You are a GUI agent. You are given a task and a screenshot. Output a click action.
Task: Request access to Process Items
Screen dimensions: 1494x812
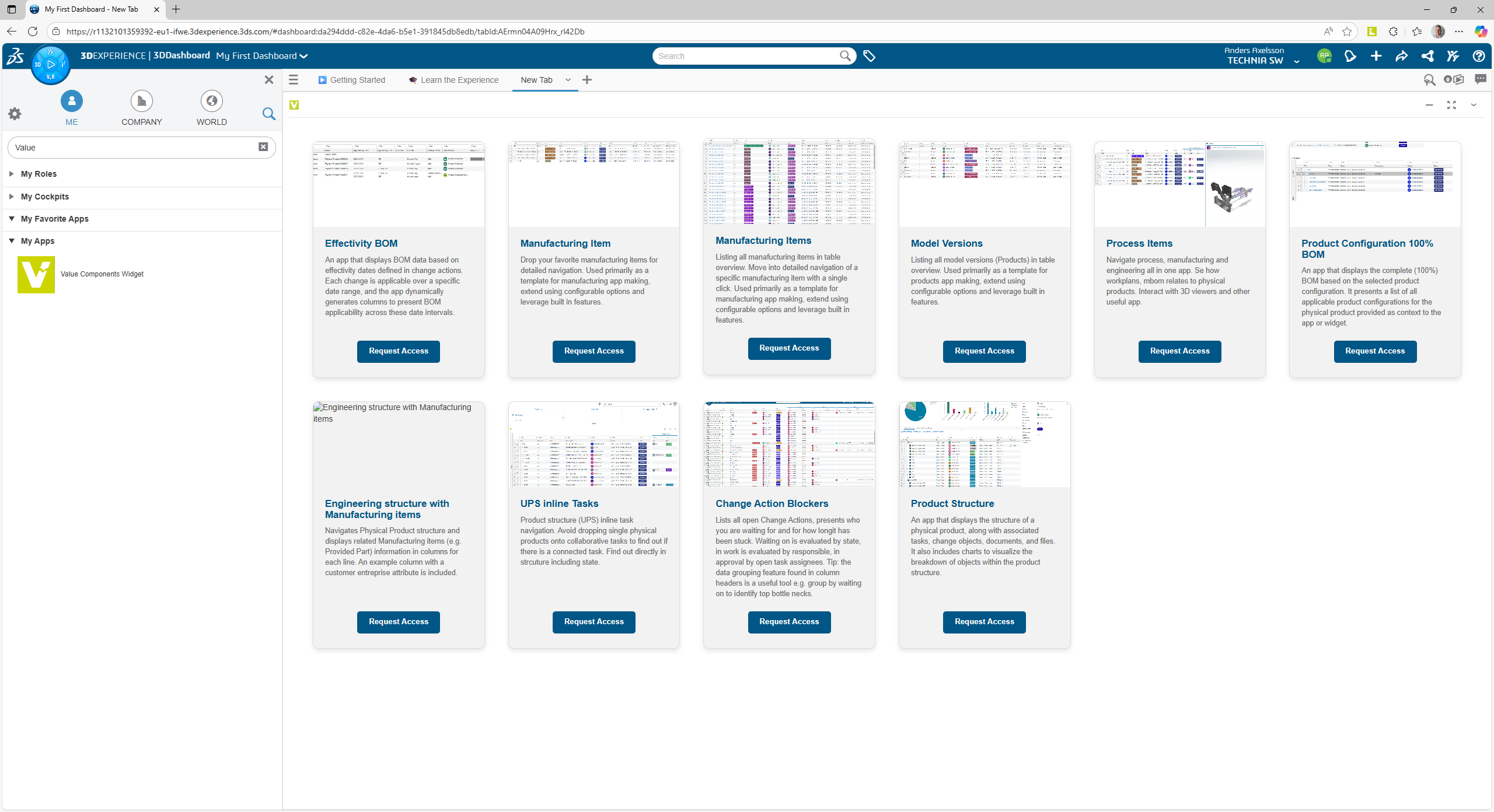coord(1180,351)
